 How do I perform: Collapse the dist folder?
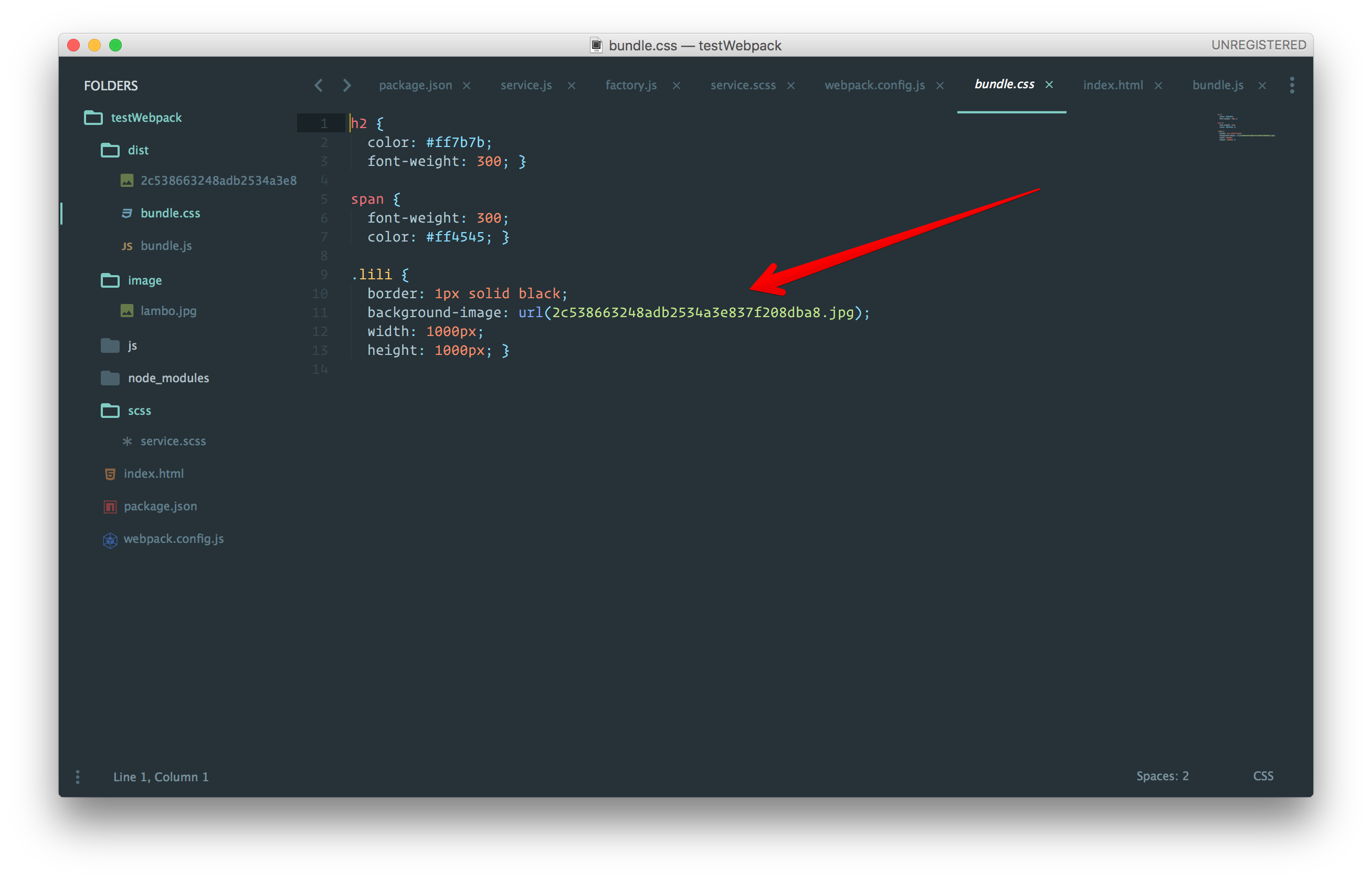[x=110, y=151]
